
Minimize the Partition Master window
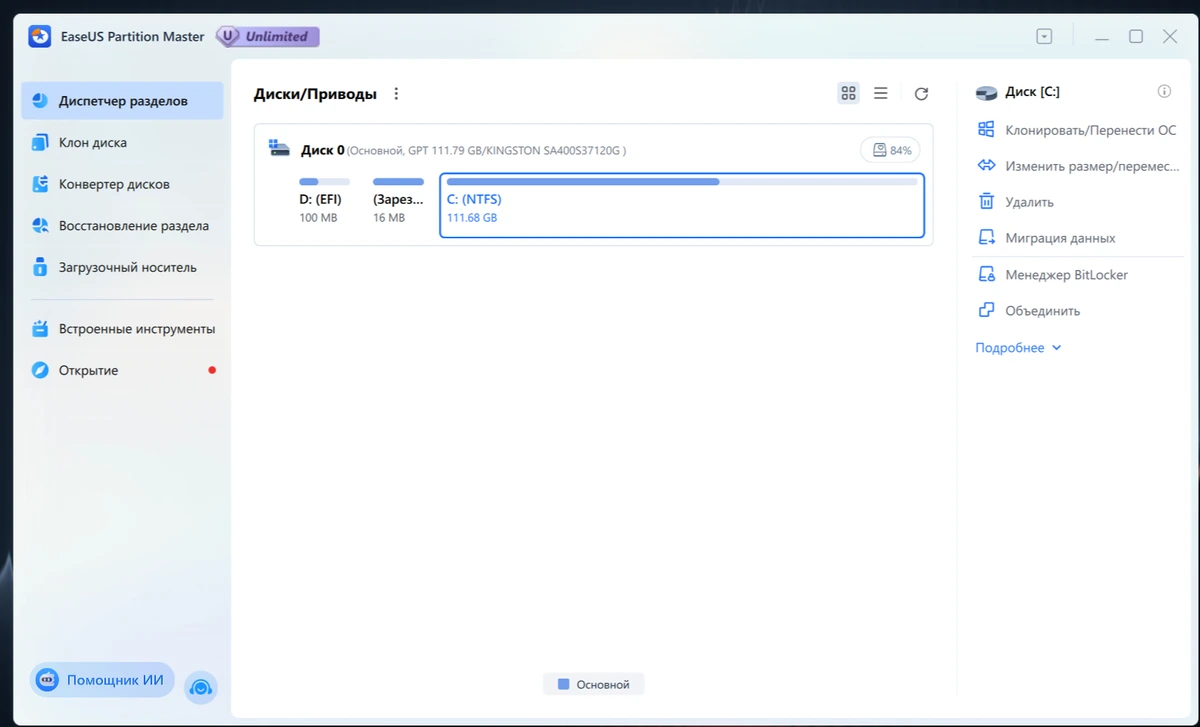(1102, 37)
